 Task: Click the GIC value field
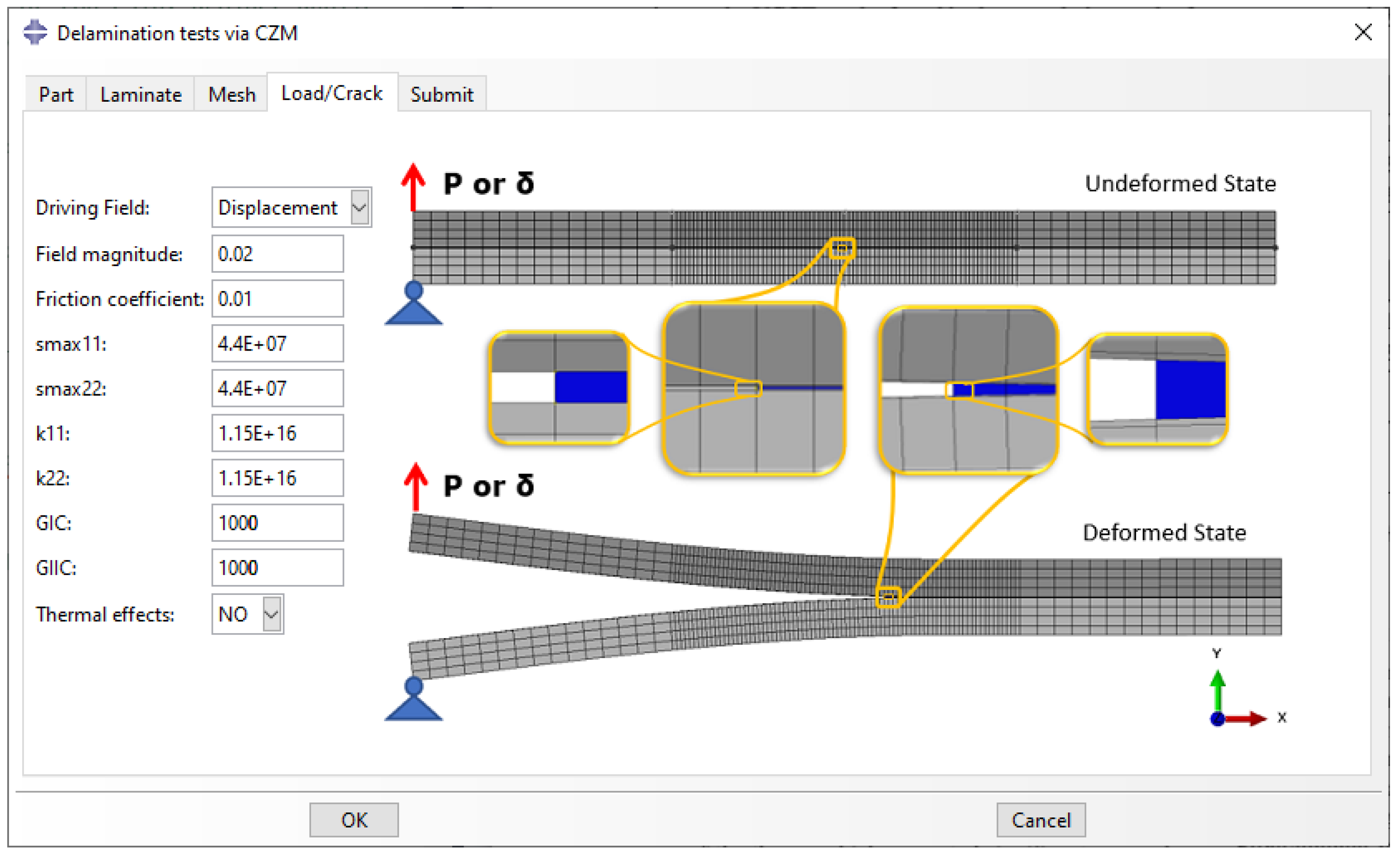pyautogui.click(x=277, y=522)
